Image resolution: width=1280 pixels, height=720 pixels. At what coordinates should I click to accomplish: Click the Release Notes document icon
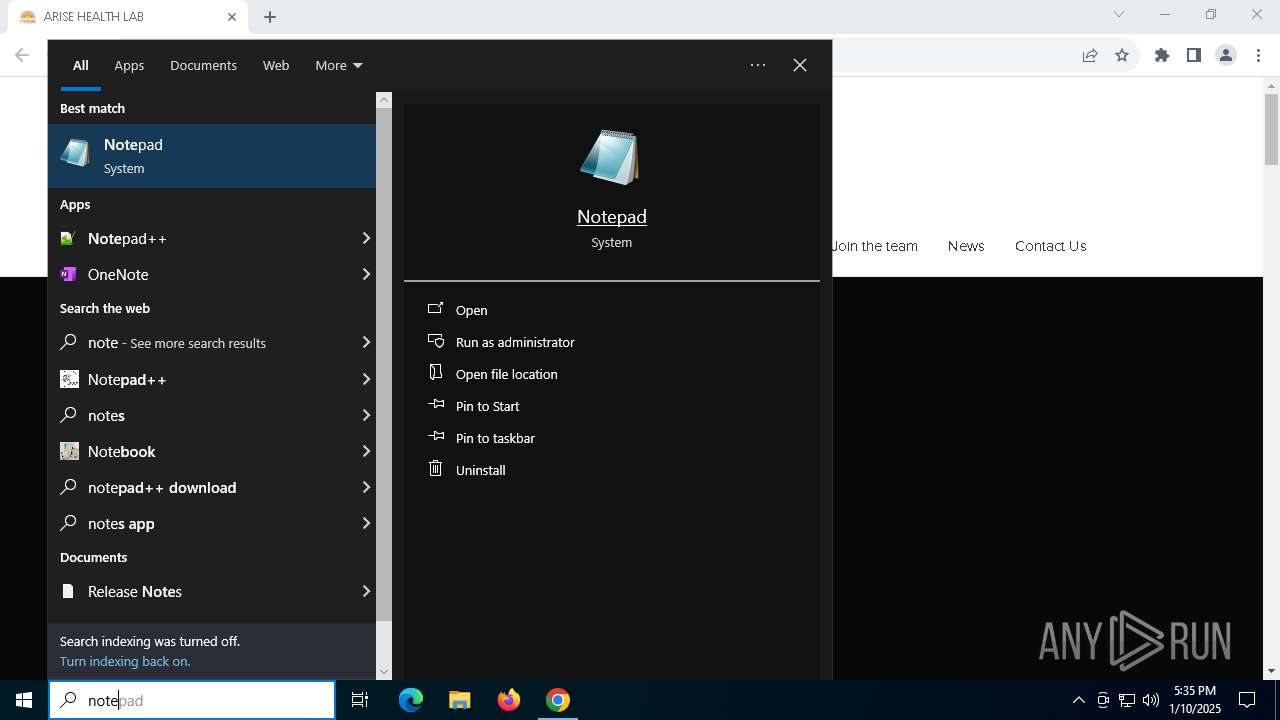[68, 591]
